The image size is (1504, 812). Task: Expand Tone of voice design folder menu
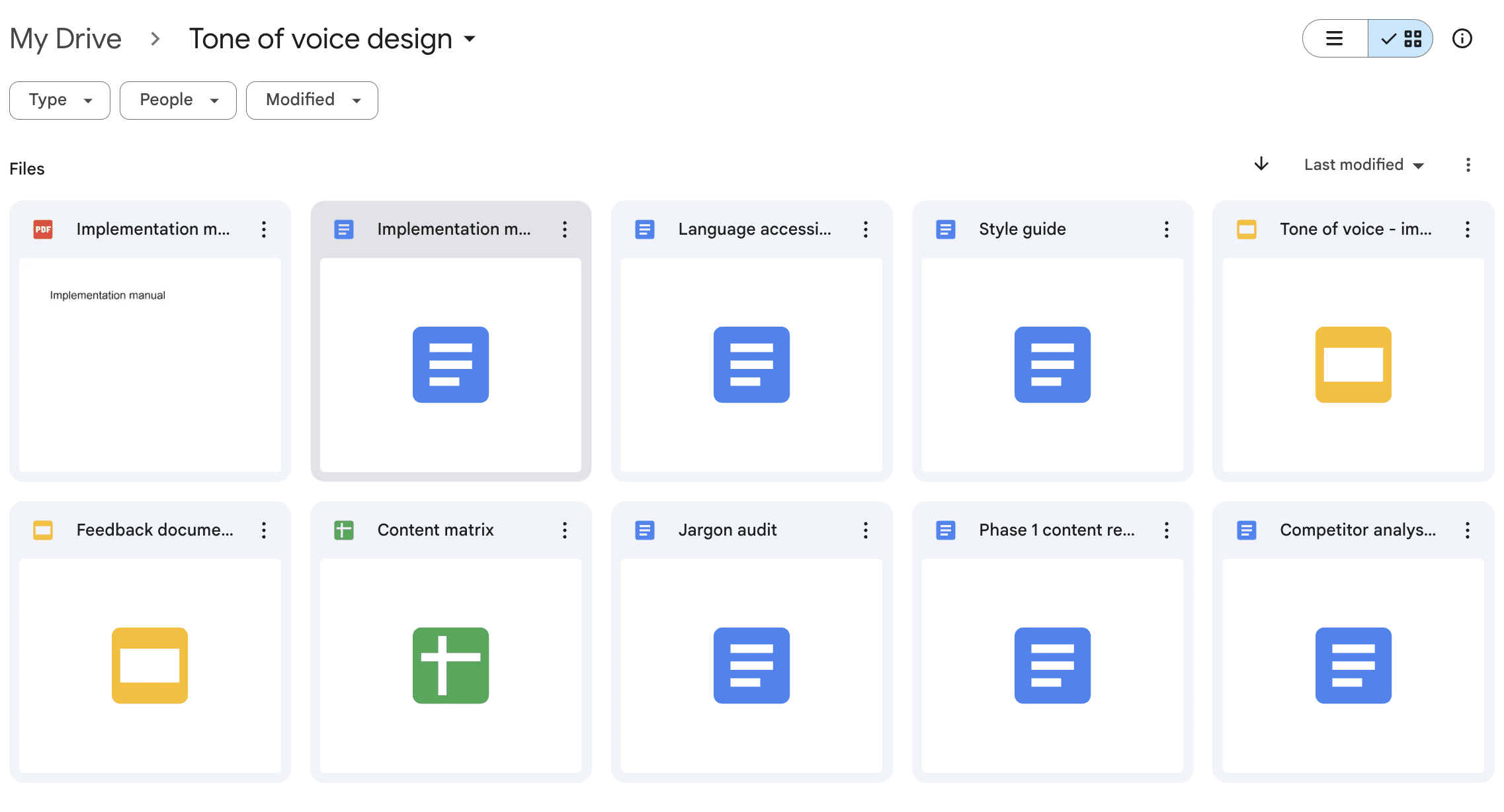pyautogui.click(x=469, y=39)
